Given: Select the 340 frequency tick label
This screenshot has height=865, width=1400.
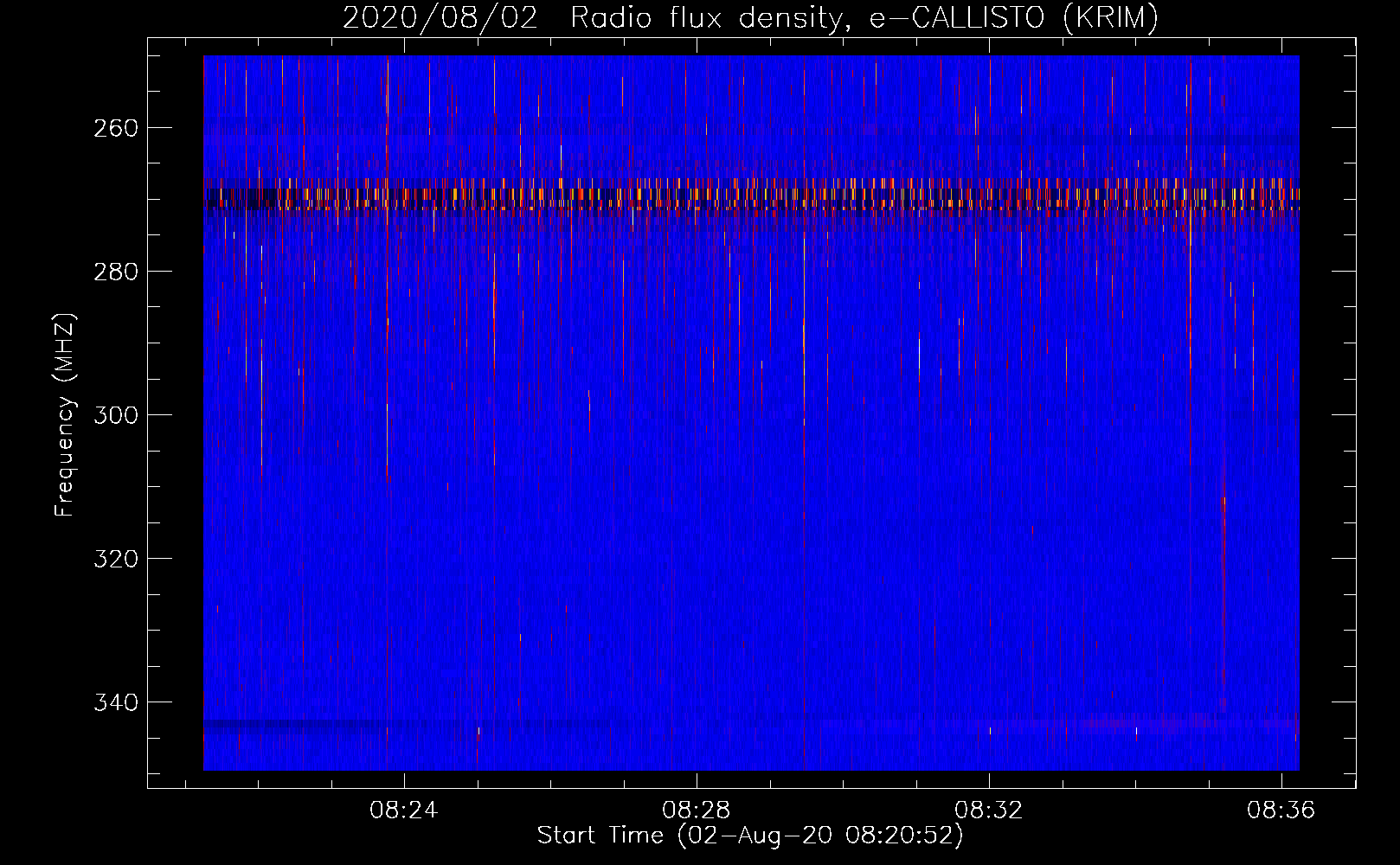Looking at the screenshot, I should pyautogui.click(x=115, y=702).
